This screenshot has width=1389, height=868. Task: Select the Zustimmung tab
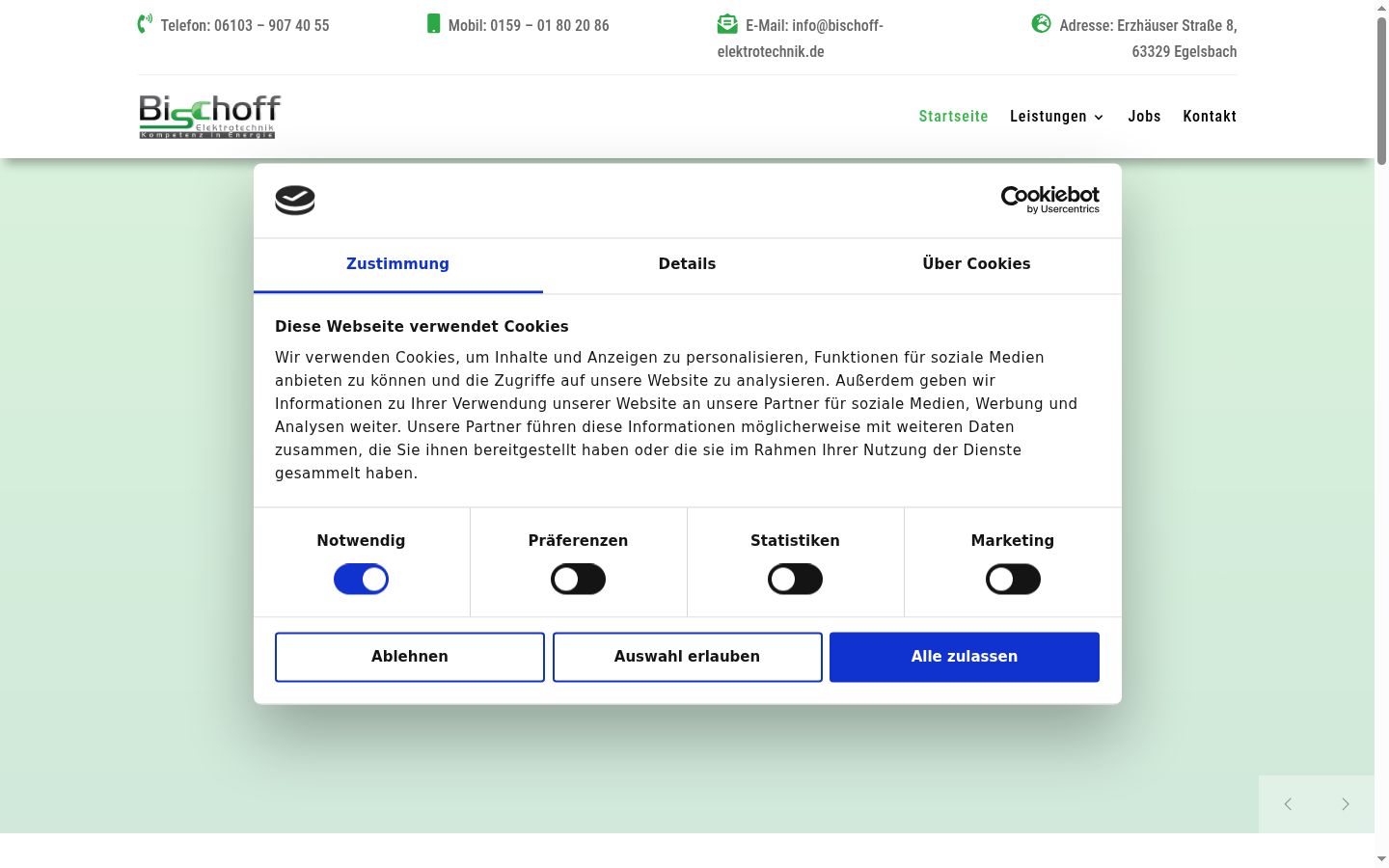[397, 264]
